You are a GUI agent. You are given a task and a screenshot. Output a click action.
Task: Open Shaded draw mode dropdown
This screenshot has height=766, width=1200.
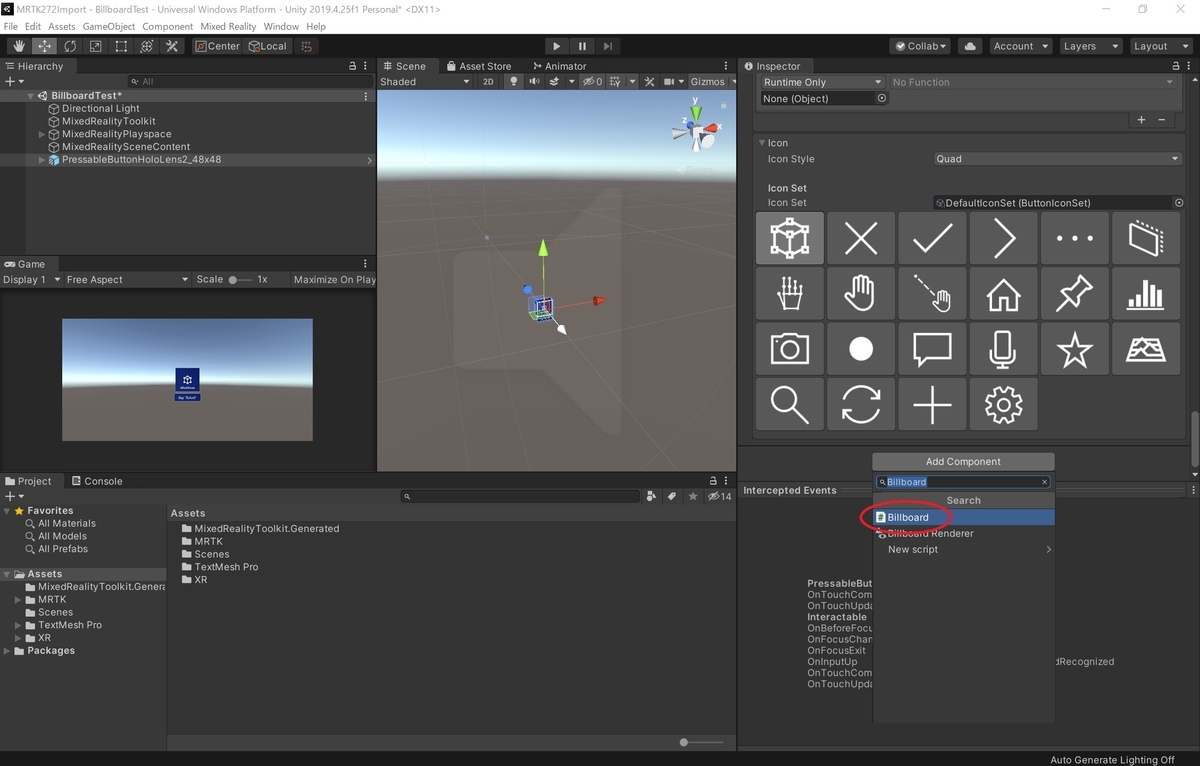[x=424, y=82]
